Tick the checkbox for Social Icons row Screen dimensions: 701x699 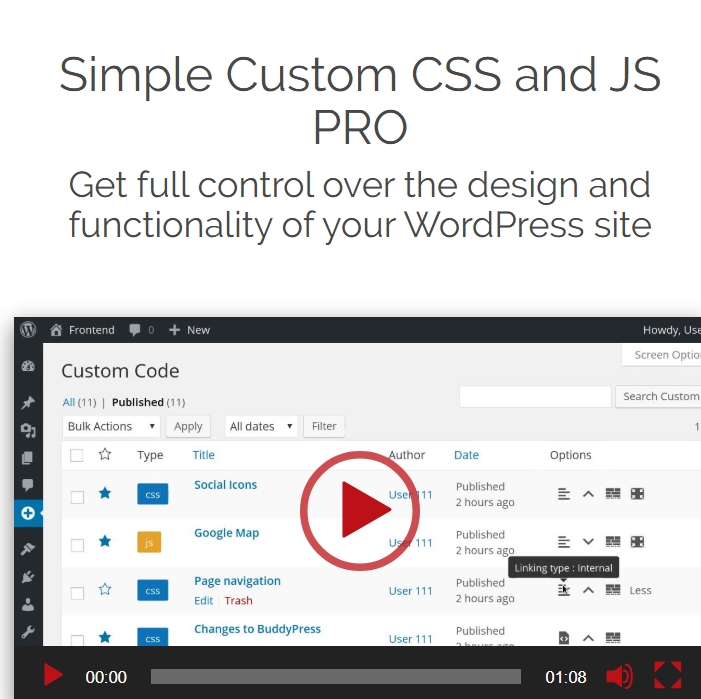[x=77, y=497]
